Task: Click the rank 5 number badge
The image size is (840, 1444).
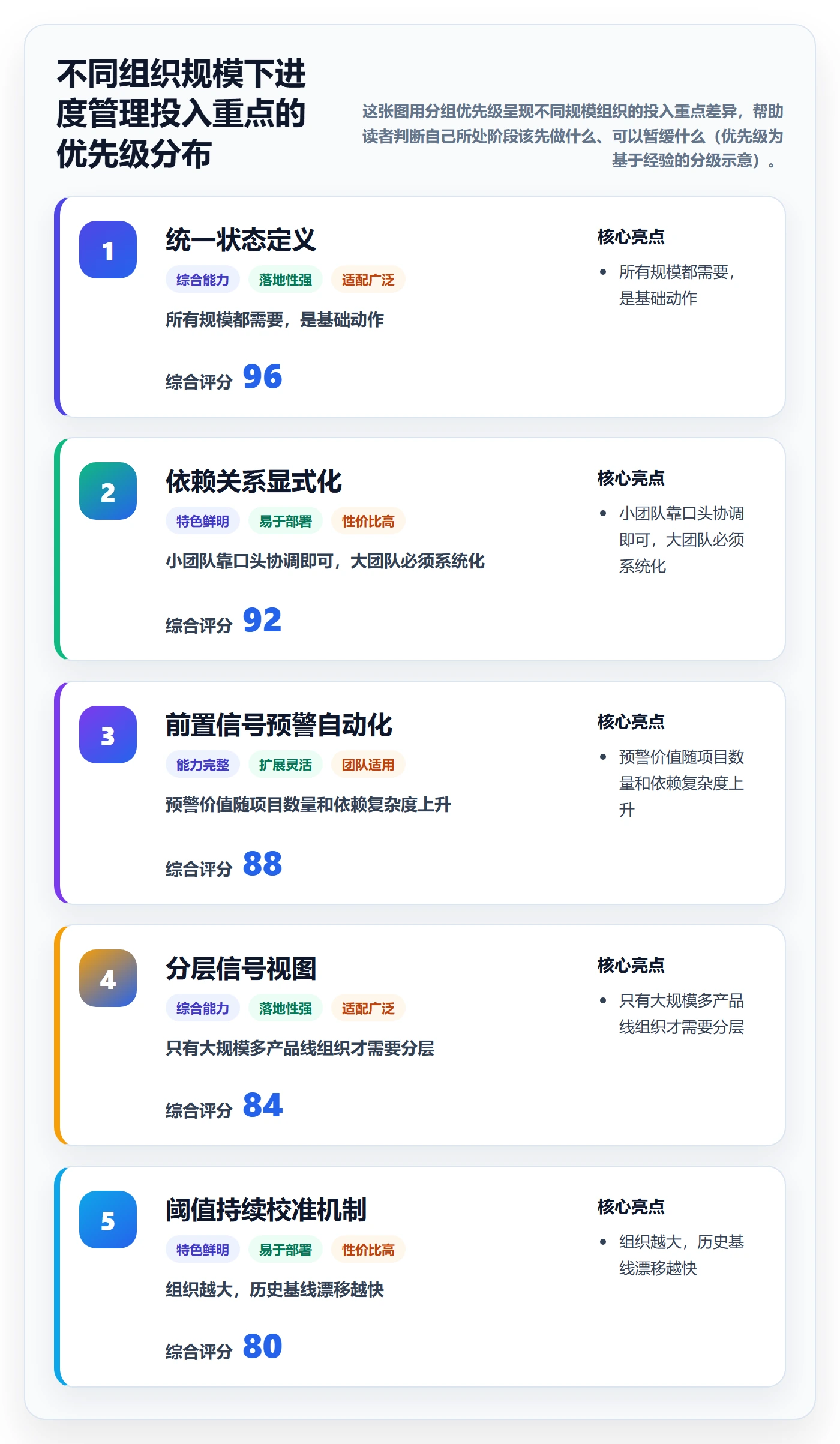Action: [108, 1220]
